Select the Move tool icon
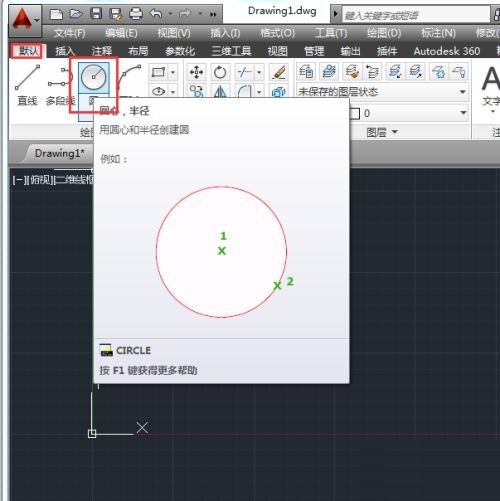The image size is (500, 501). point(196,72)
